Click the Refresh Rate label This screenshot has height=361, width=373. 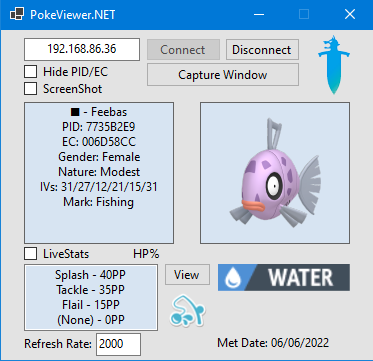(58, 344)
